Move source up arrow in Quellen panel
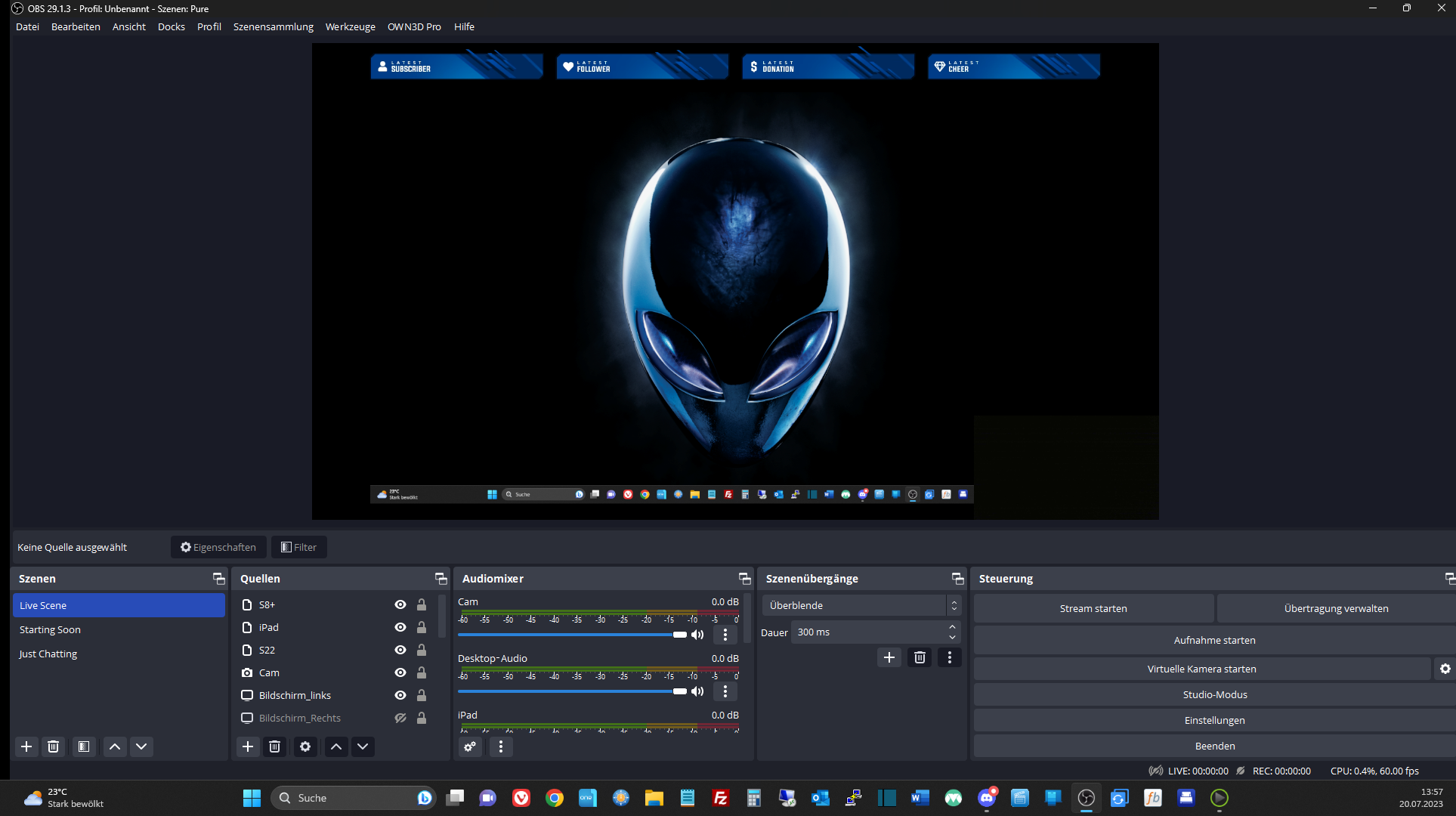1456x816 pixels. point(336,746)
